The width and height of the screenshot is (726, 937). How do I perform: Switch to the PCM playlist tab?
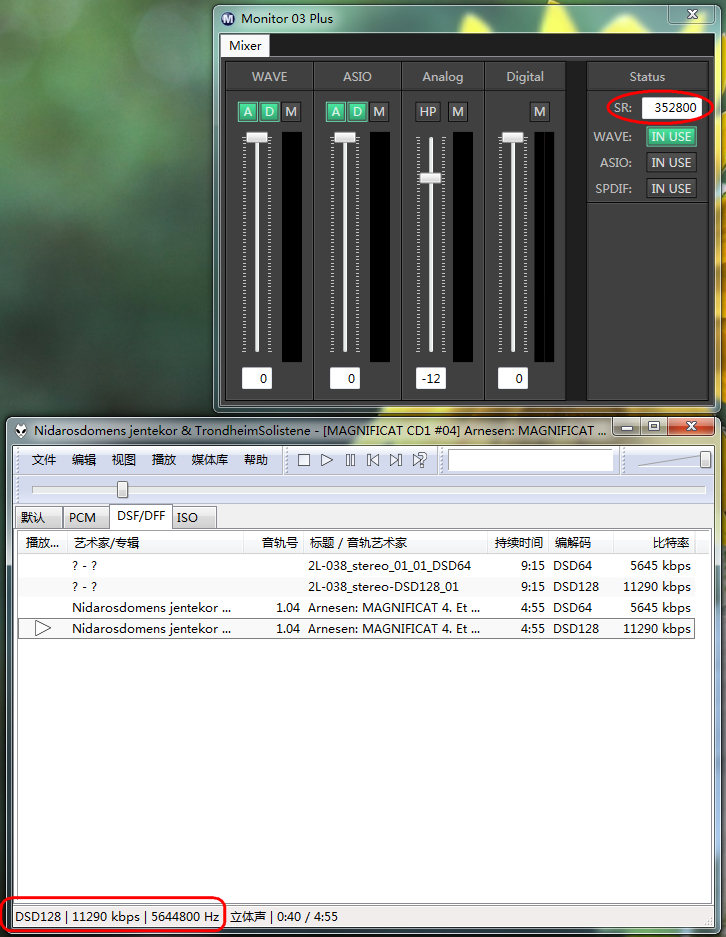coord(83,518)
